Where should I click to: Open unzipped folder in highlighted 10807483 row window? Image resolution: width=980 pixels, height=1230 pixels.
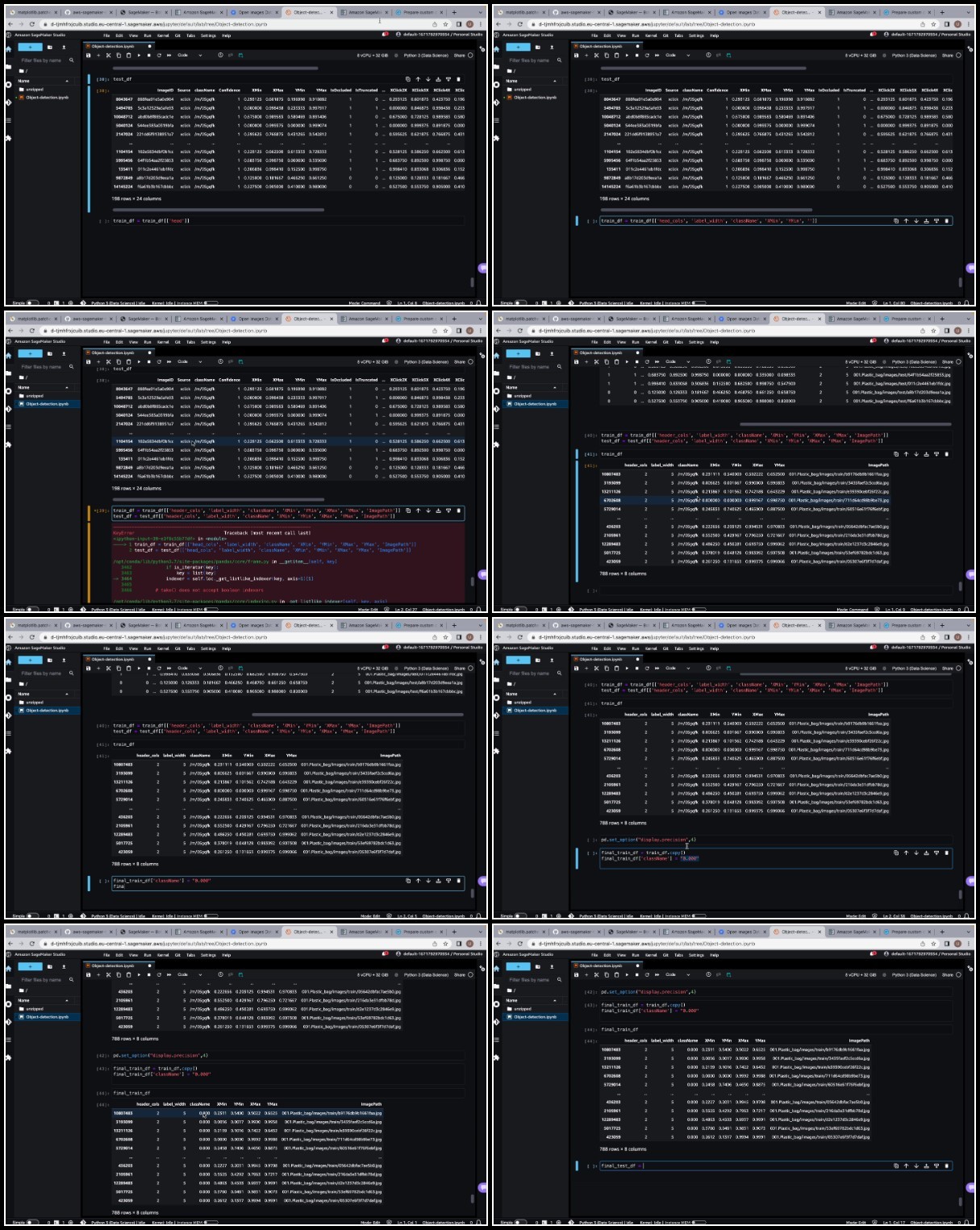(35, 1009)
